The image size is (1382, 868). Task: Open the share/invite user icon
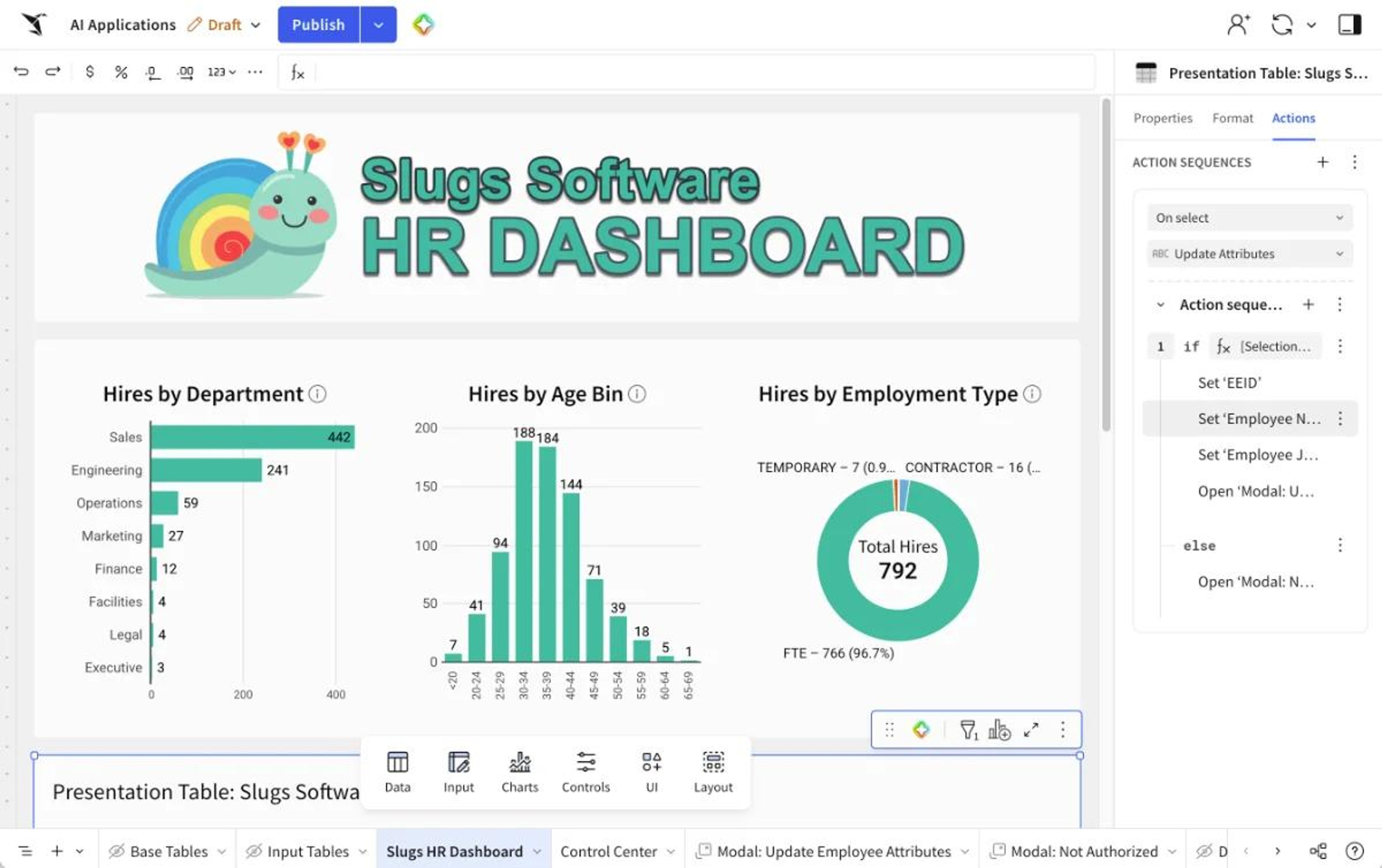pyautogui.click(x=1238, y=25)
